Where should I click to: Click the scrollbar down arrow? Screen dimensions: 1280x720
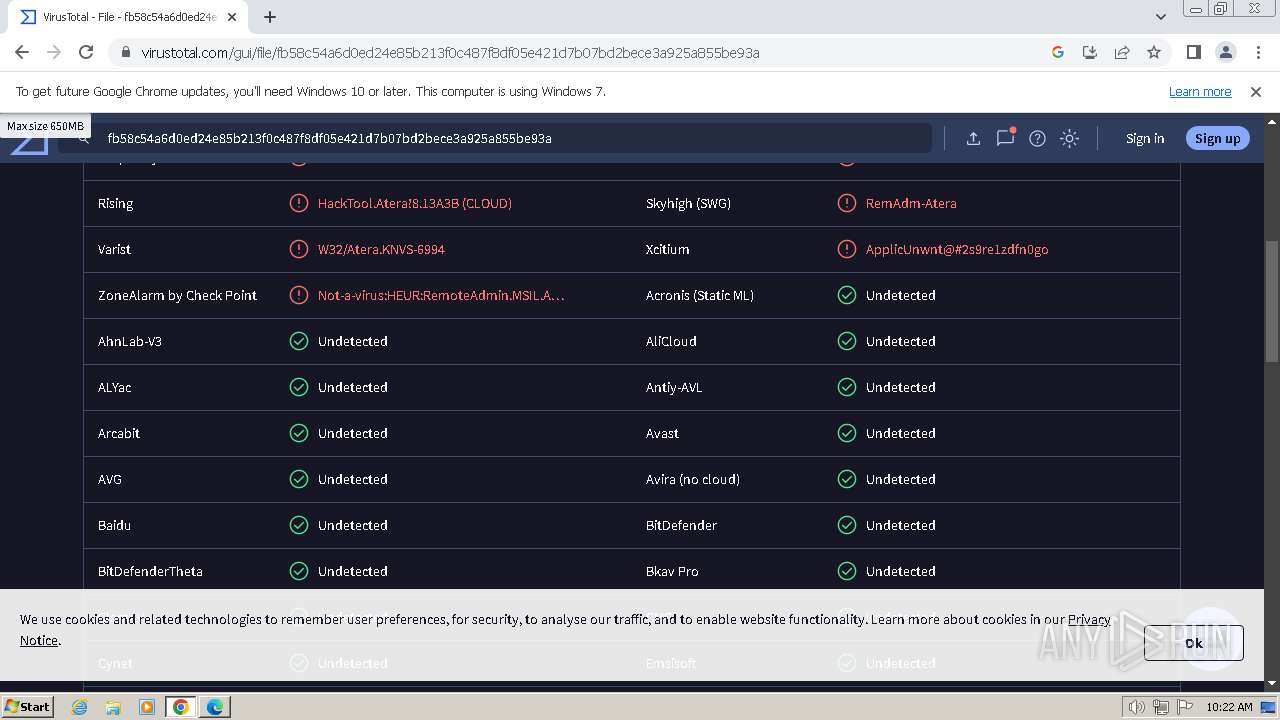coord(1272,684)
